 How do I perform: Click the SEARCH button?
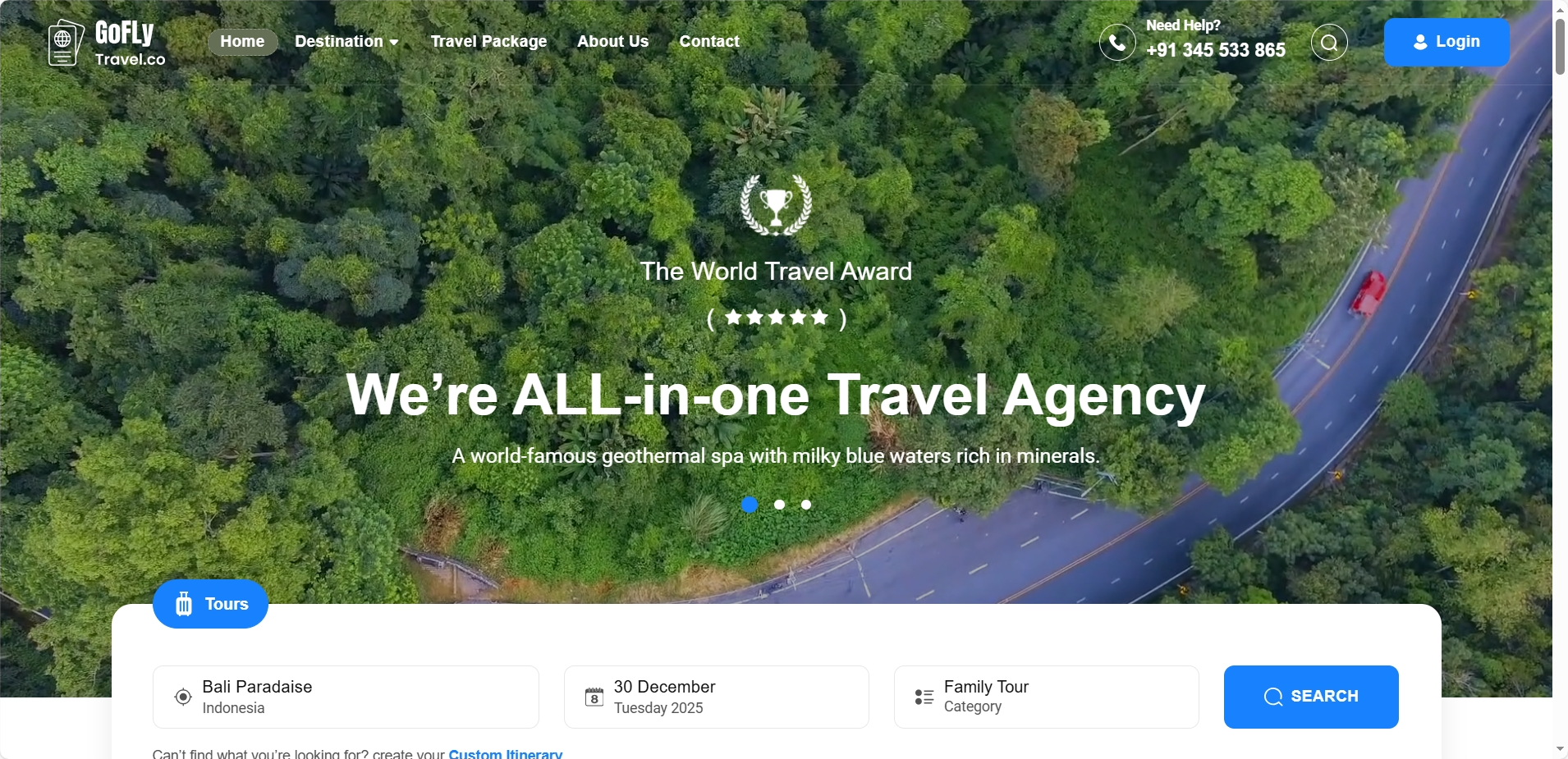[1311, 697]
